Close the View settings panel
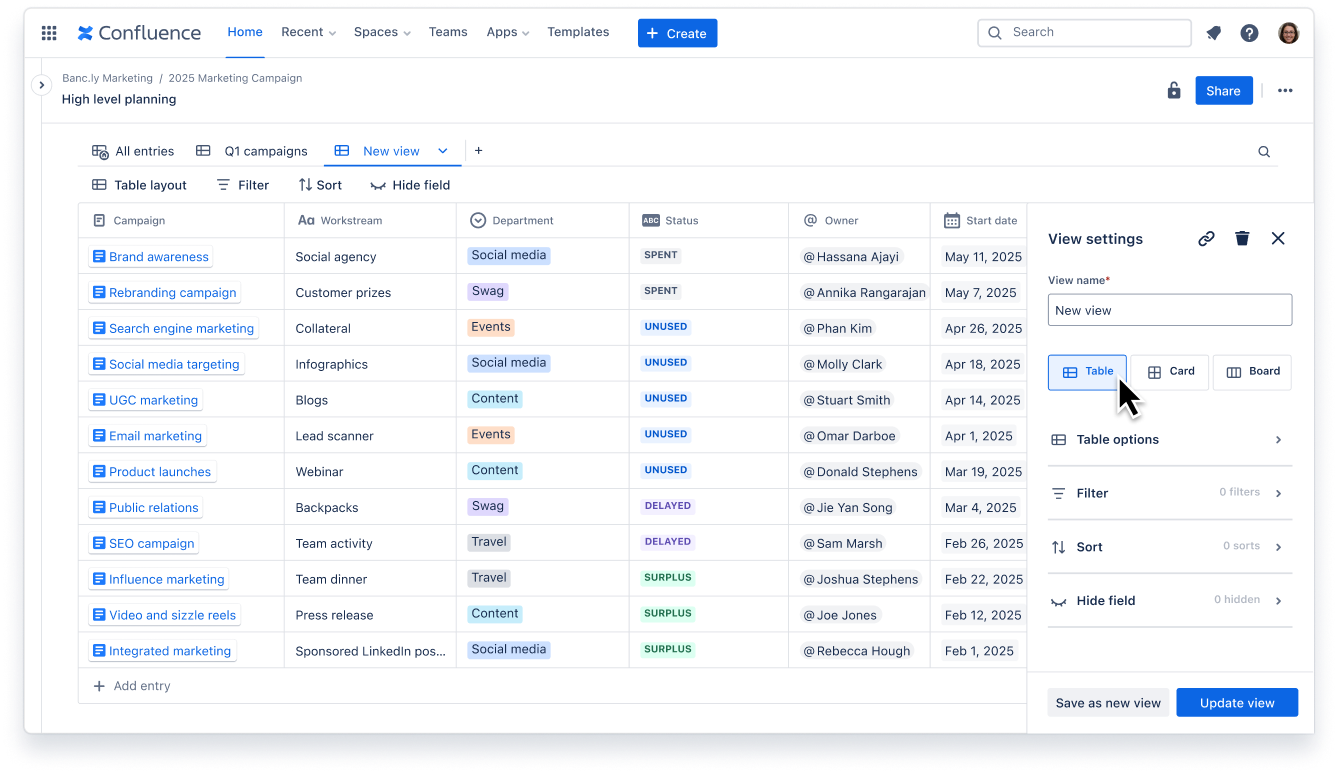The height and width of the screenshot is (774, 1338). (x=1278, y=238)
